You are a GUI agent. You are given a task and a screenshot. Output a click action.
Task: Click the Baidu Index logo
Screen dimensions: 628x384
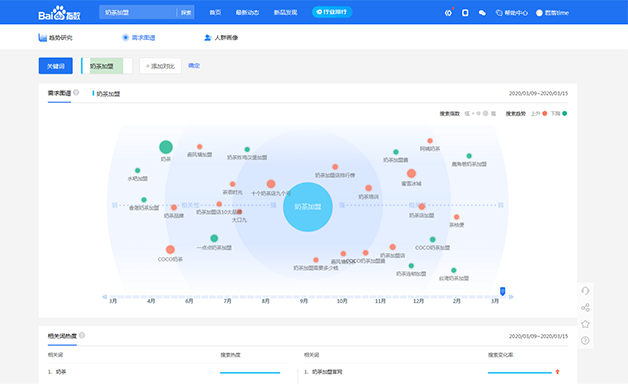point(59,13)
